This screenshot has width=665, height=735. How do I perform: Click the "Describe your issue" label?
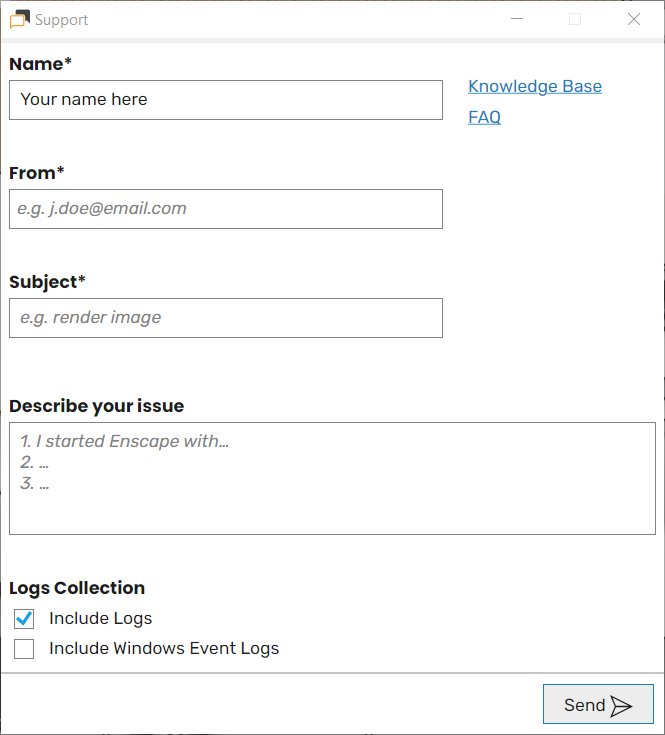point(97,406)
